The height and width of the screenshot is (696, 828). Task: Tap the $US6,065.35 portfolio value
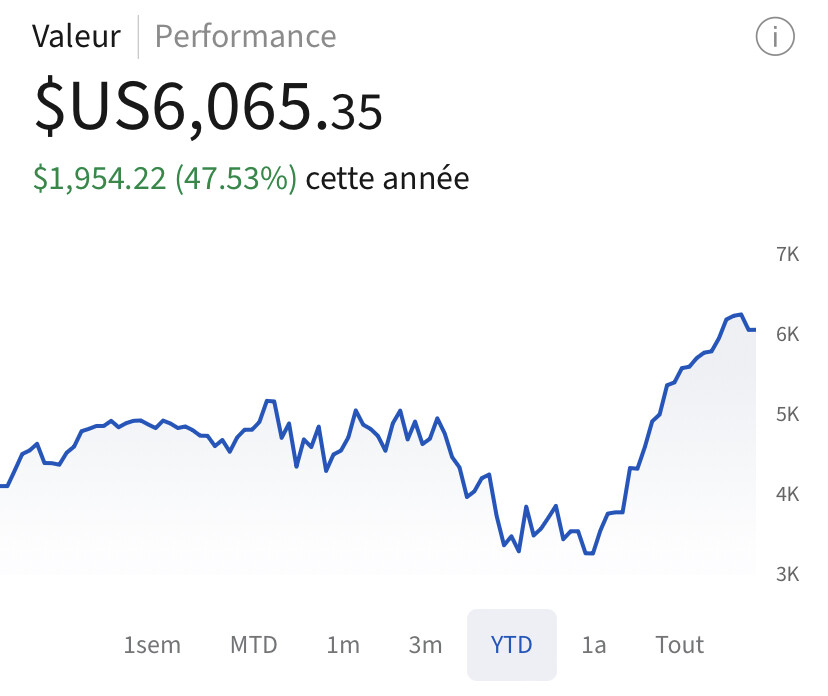point(208,107)
